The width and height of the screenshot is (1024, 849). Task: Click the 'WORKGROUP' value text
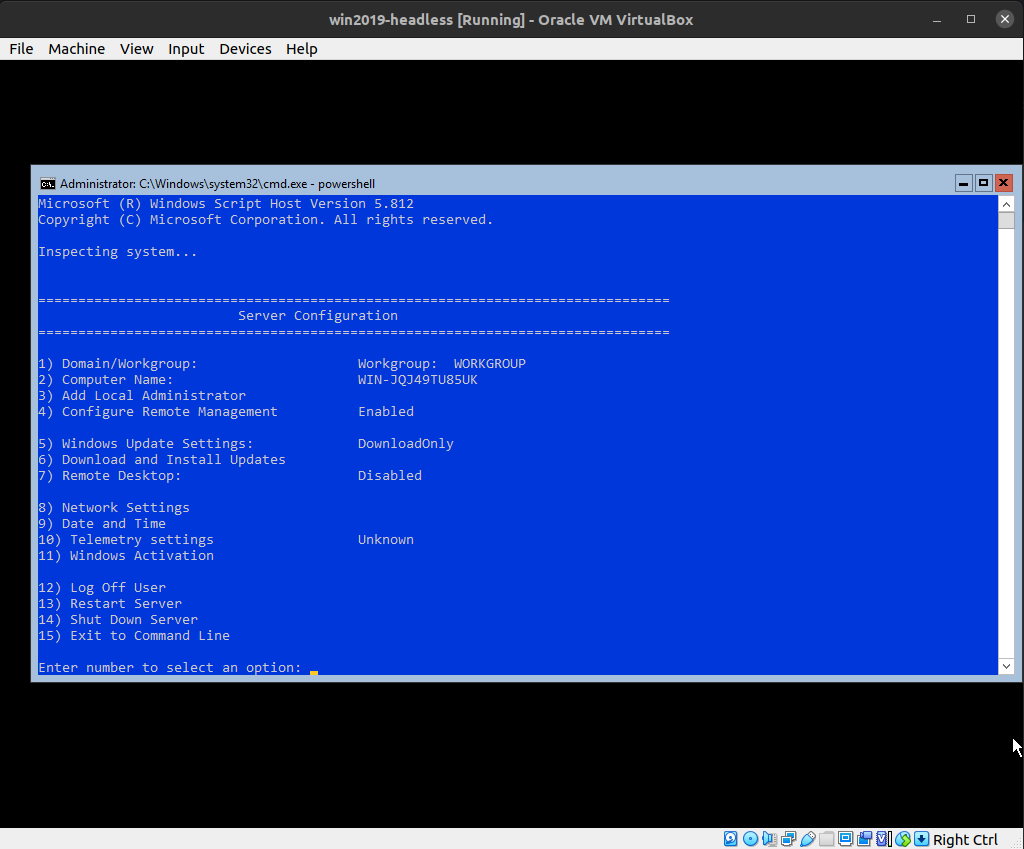coord(490,364)
